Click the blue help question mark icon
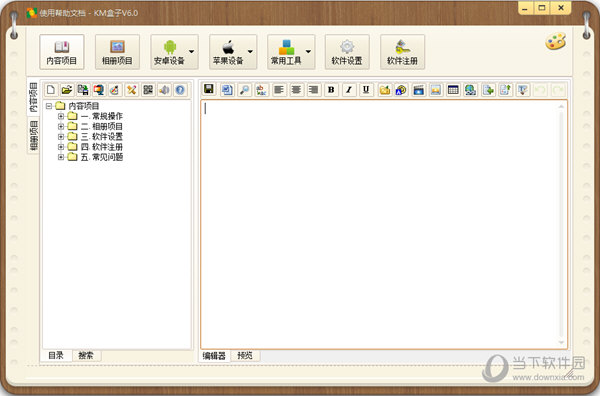The width and height of the screenshot is (600, 396). click(x=180, y=90)
